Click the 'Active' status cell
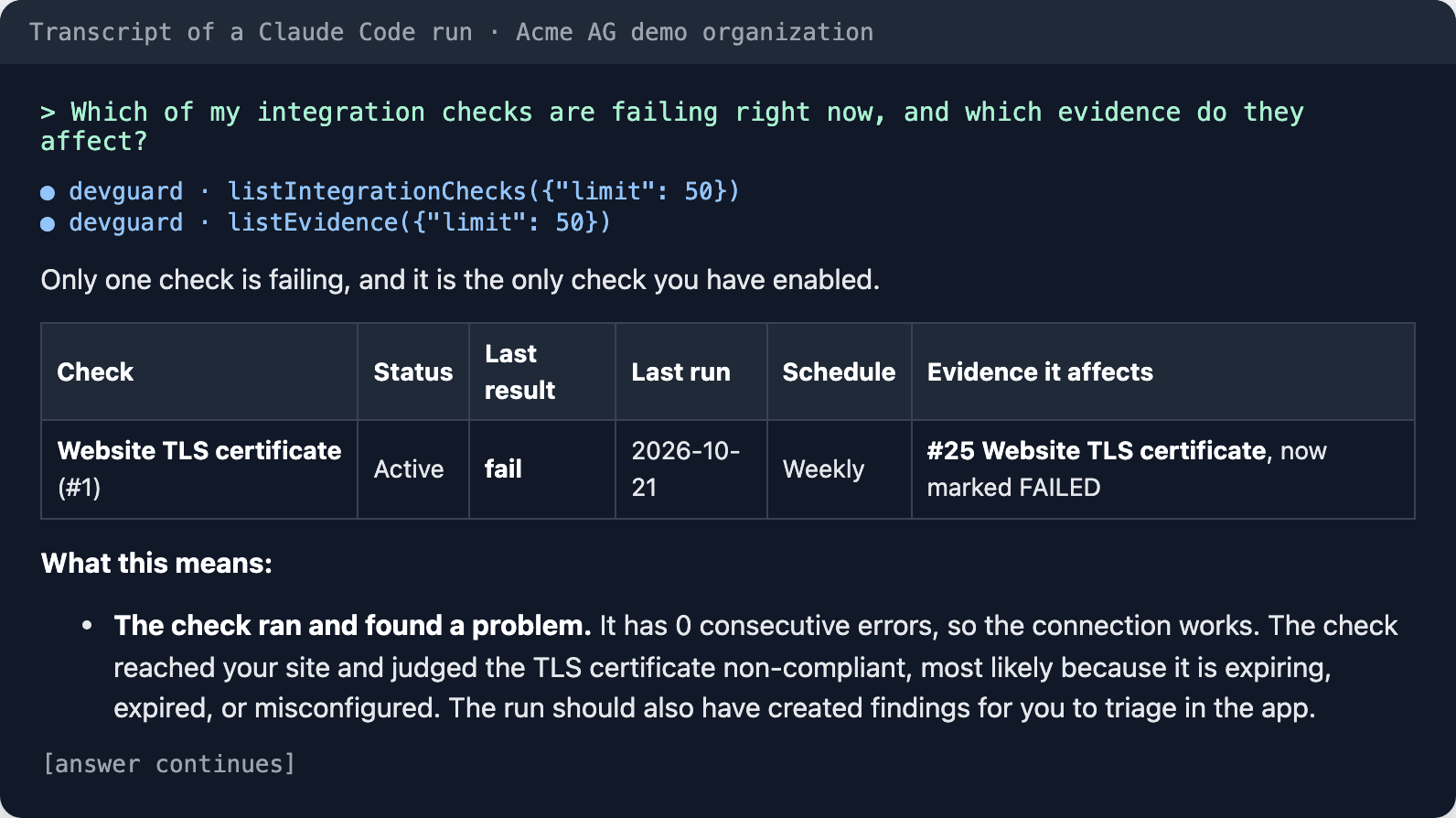The height and width of the screenshot is (818, 1456). tap(413, 469)
